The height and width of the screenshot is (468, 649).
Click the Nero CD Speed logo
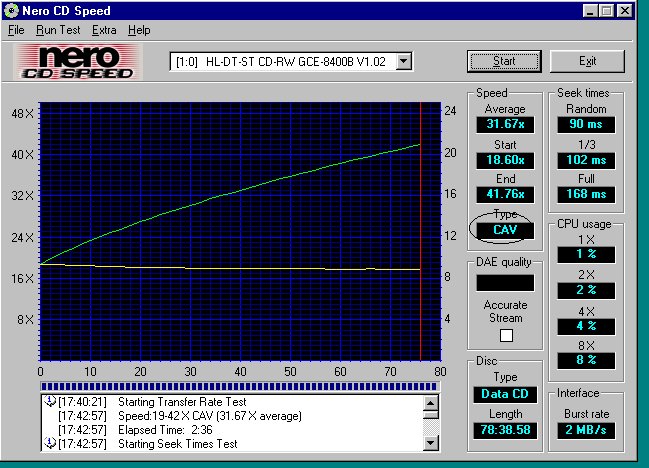[78, 62]
